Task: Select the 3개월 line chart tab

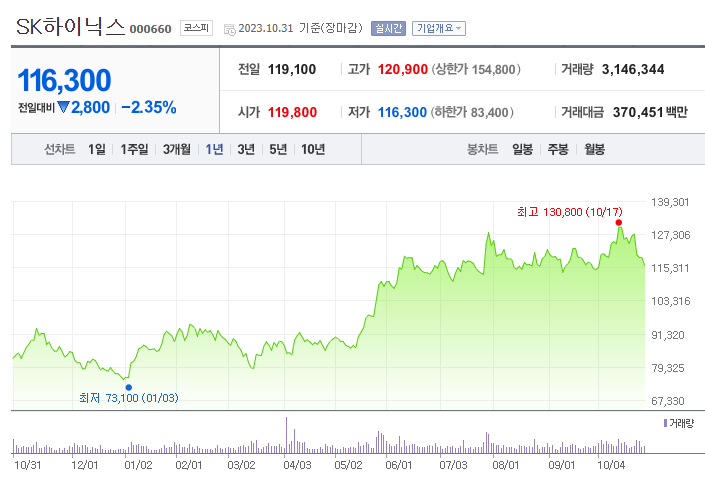Action: coord(177,149)
